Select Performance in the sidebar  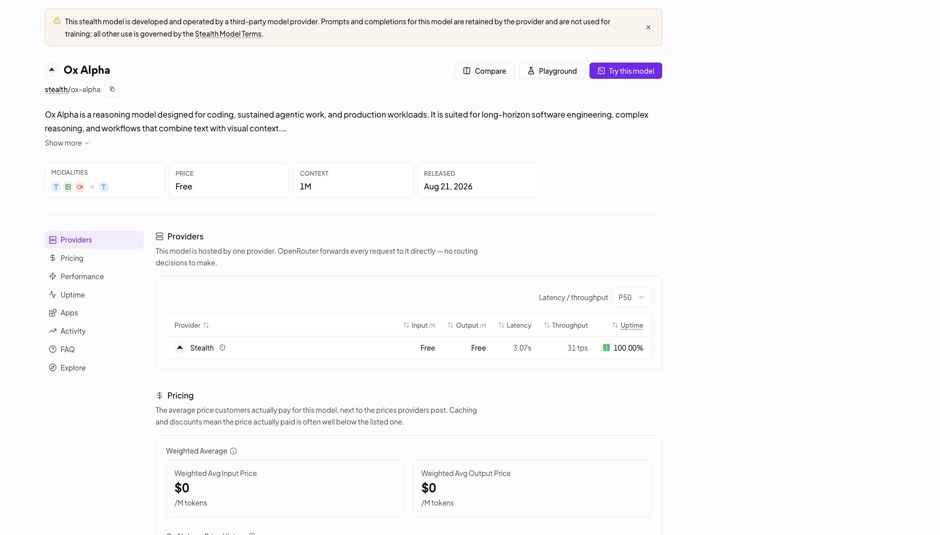click(x=94, y=276)
